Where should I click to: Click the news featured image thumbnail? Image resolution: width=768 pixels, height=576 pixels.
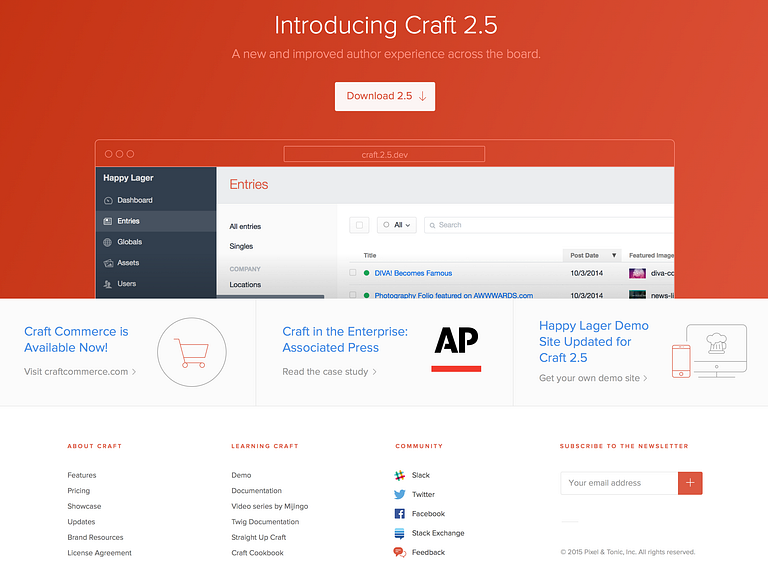[x=637, y=294]
